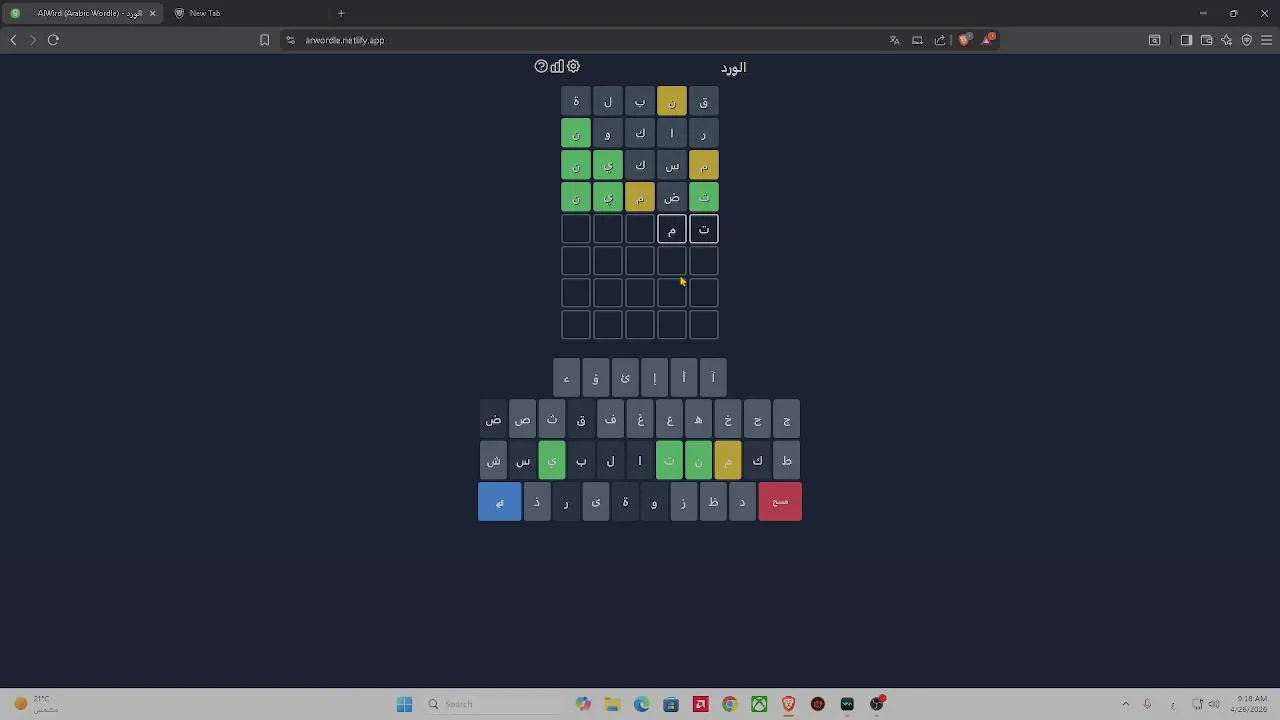
Task: Click the translate page icon
Action: click(x=895, y=40)
